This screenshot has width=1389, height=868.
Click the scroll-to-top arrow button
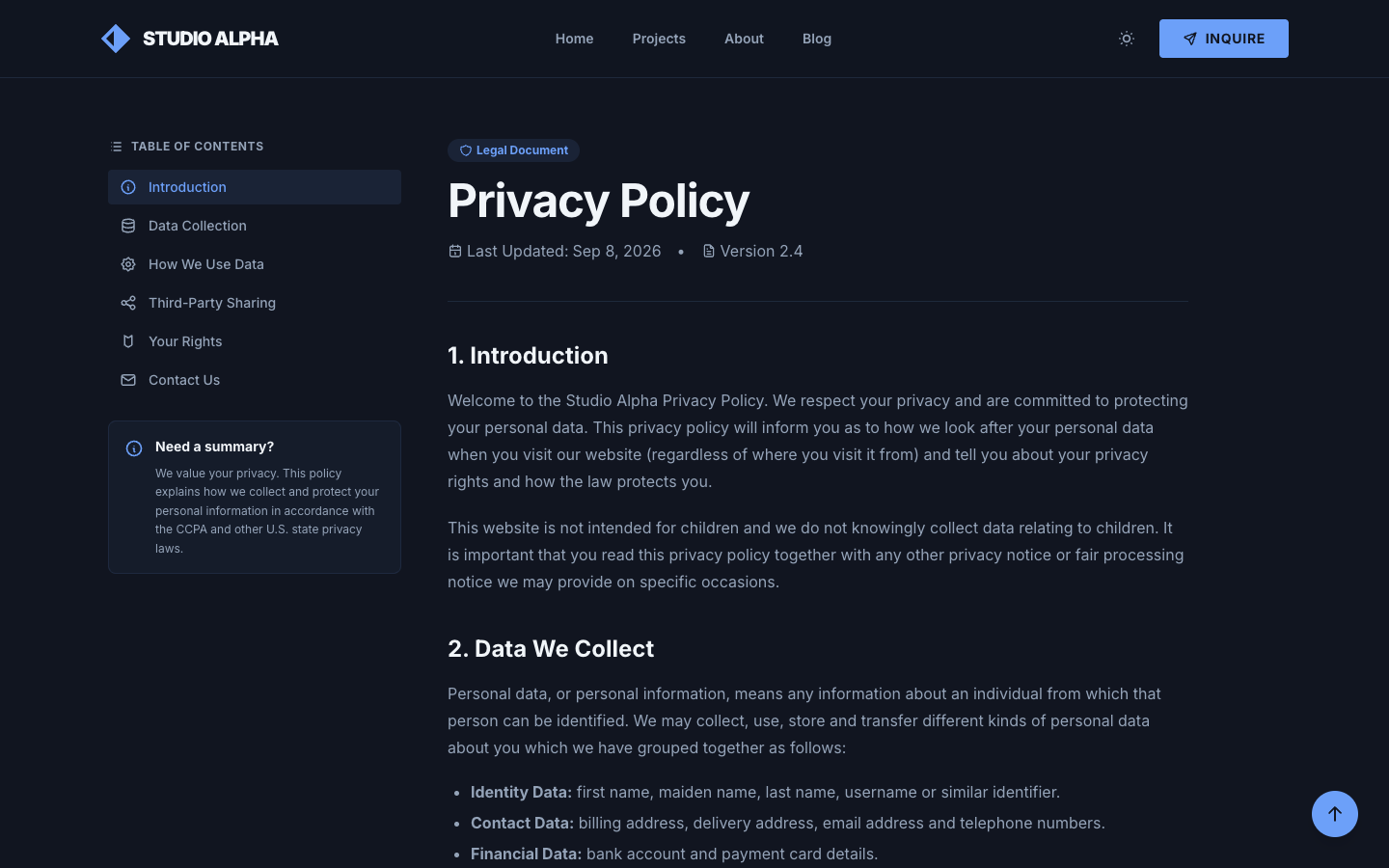(x=1335, y=814)
